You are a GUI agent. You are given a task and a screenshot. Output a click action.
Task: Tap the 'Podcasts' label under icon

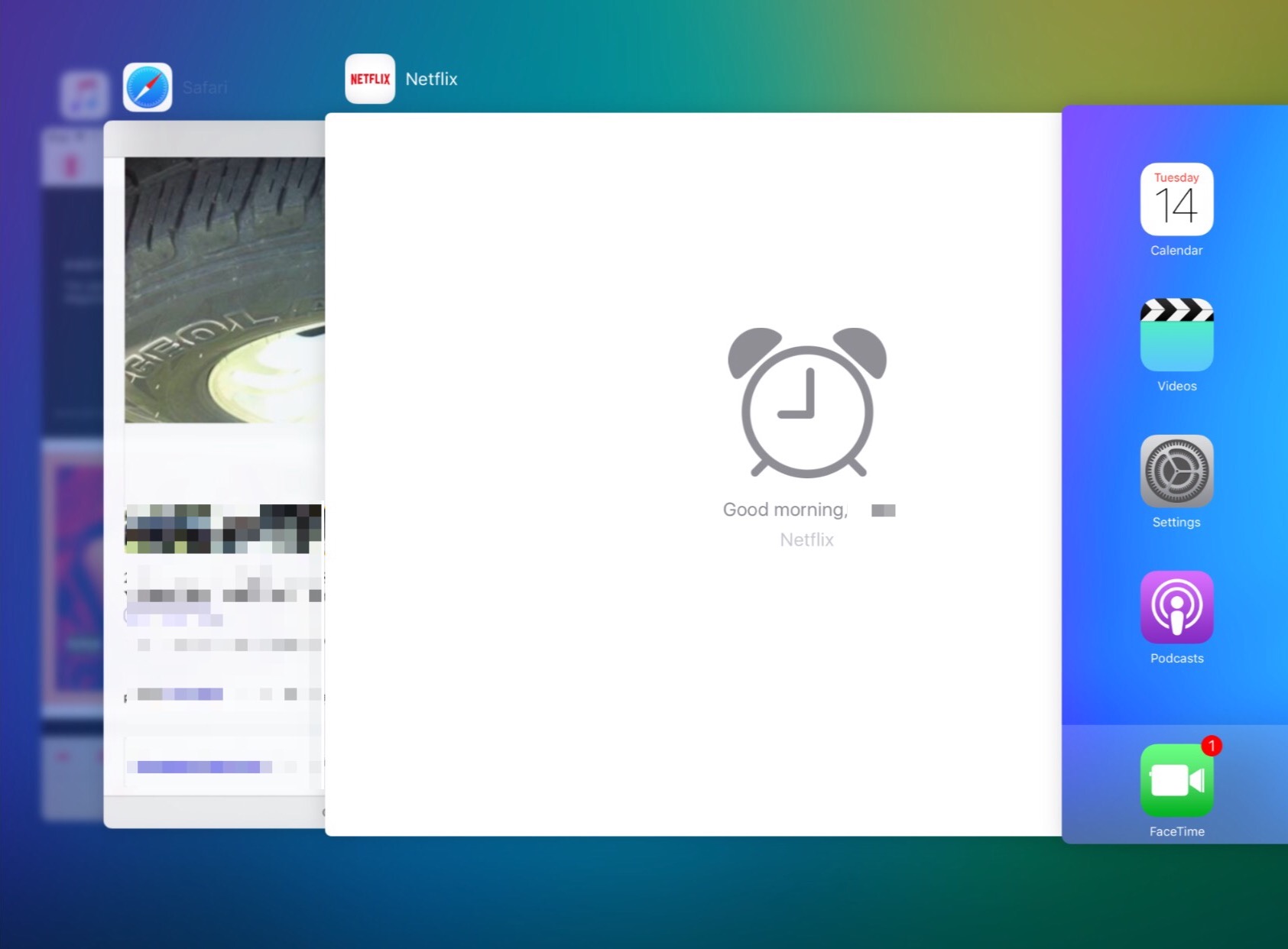pyautogui.click(x=1176, y=659)
